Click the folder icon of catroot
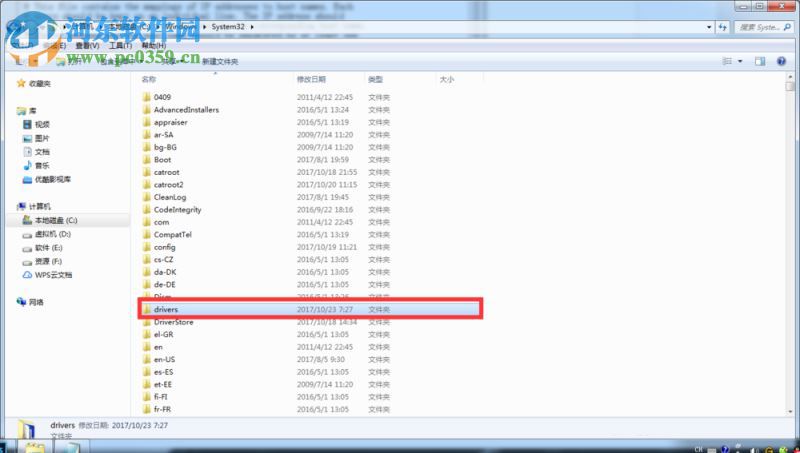800x453 pixels. click(x=147, y=172)
